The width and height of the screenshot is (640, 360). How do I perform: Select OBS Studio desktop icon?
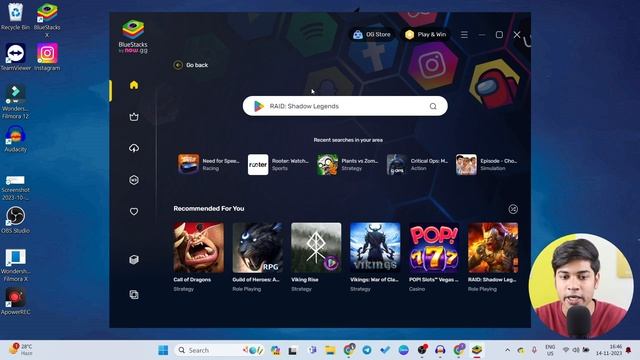pos(16,220)
